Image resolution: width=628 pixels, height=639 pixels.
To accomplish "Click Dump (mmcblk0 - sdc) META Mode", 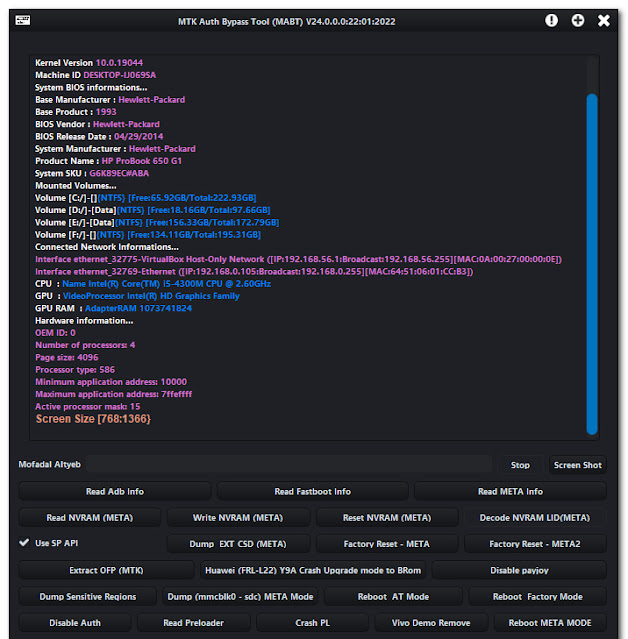I will tap(240, 597).
